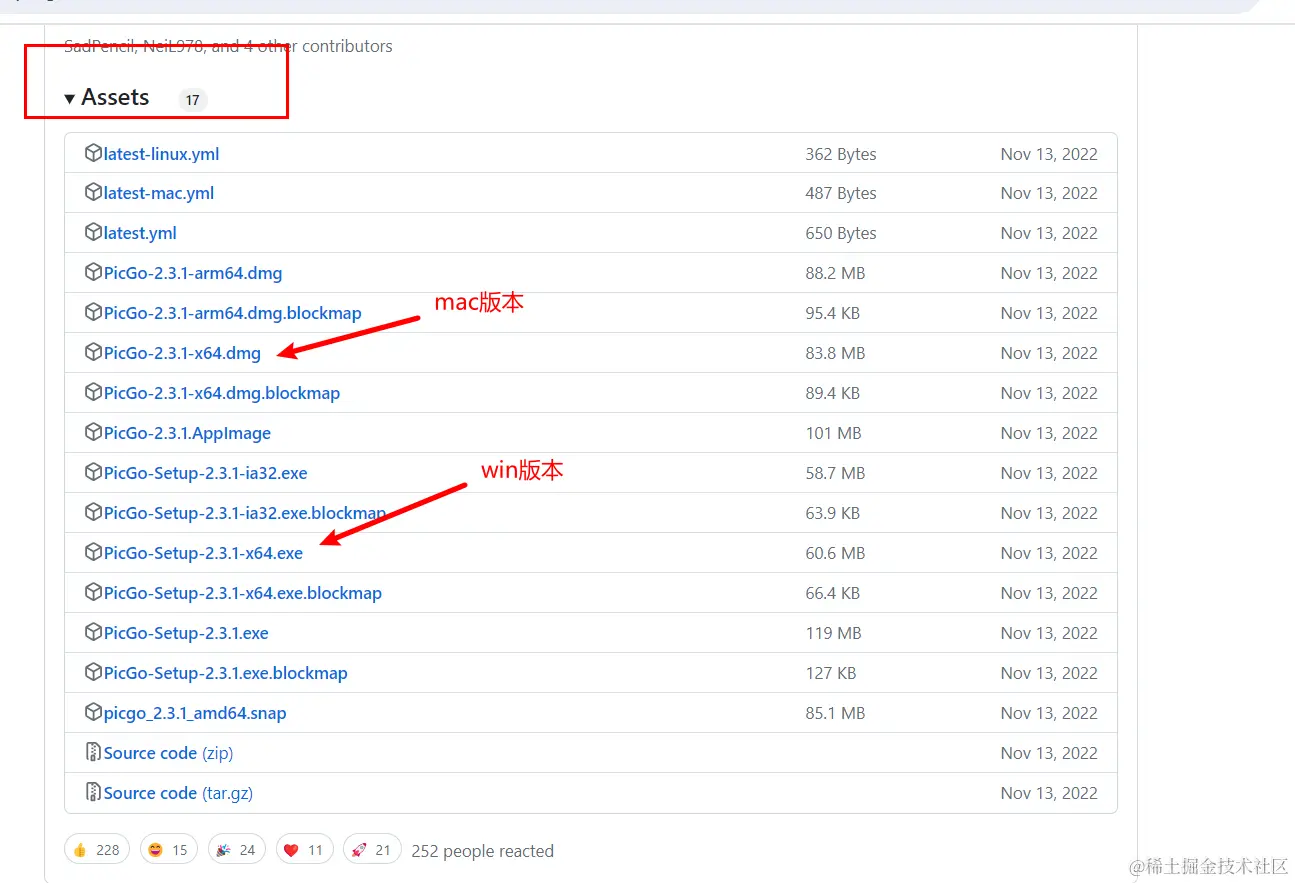Click the date in the latest-linux.yml row
1295x883 pixels.
point(1049,154)
